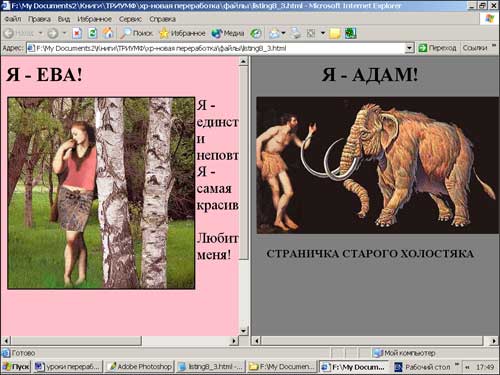Click the taskbar clock showing 17:49
The image size is (500, 375).
tap(485, 367)
